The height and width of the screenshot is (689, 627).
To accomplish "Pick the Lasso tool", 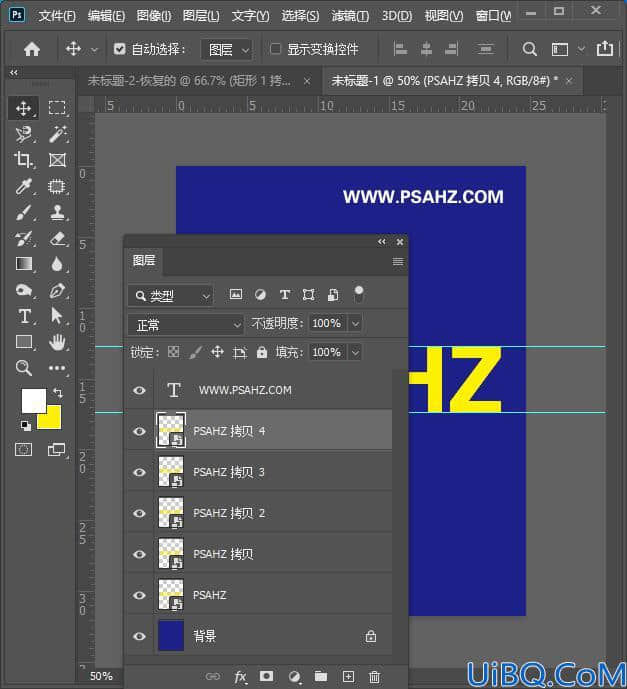I will (x=23, y=134).
